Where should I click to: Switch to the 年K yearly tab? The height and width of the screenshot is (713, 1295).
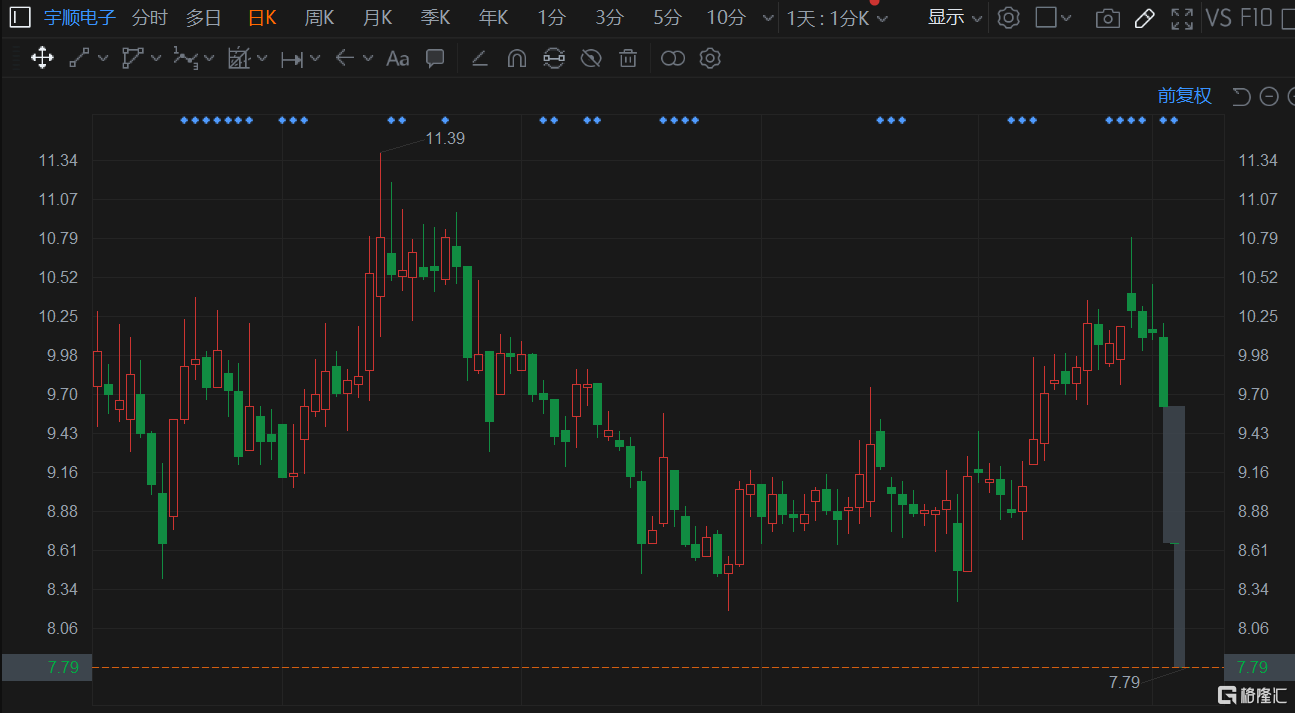[x=493, y=18]
